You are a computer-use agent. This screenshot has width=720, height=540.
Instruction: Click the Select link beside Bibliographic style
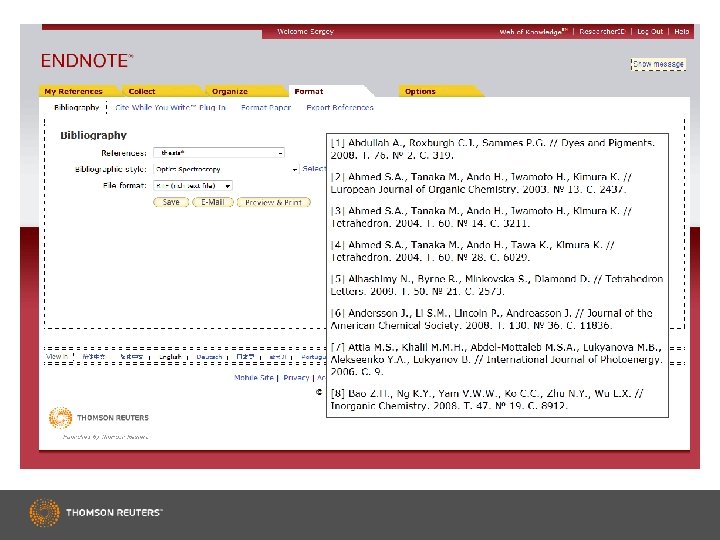tap(314, 169)
